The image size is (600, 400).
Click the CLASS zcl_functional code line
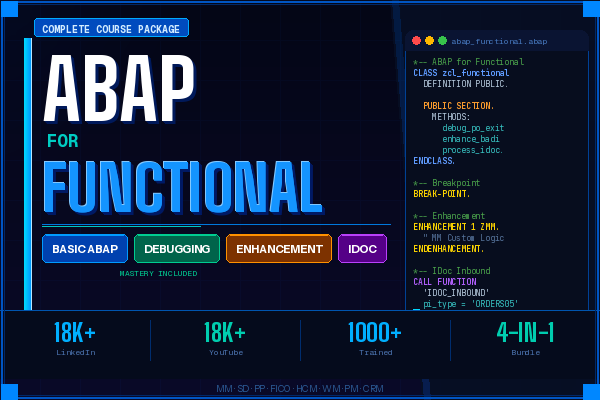tap(461, 73)
